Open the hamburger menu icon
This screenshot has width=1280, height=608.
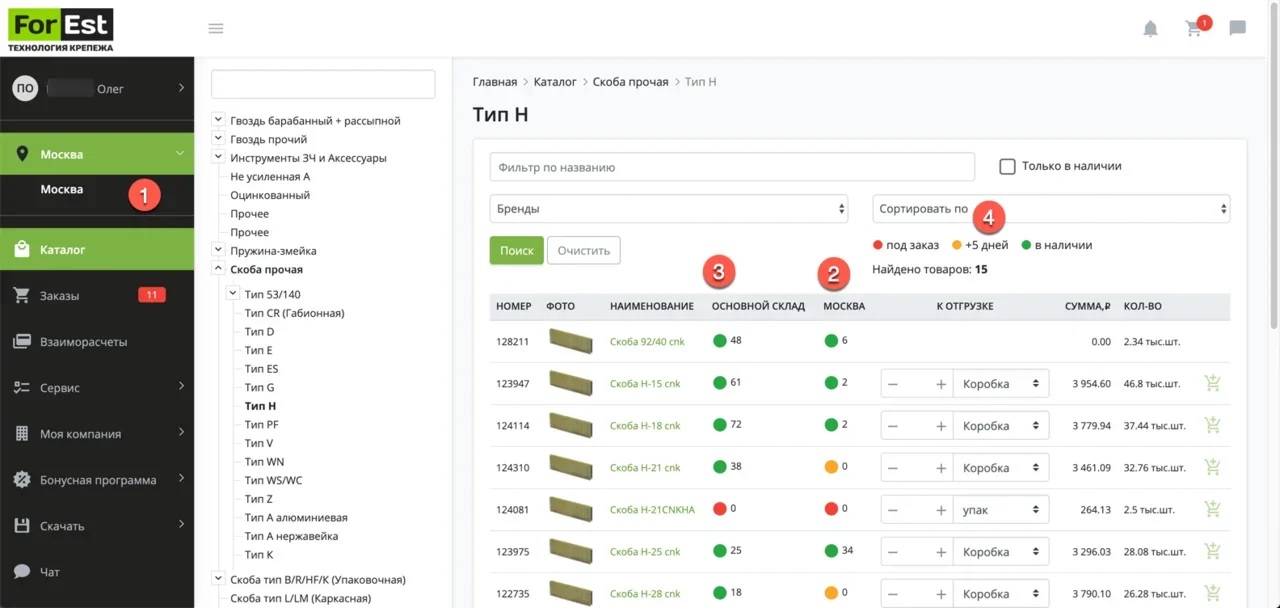[x=215, y=28]
